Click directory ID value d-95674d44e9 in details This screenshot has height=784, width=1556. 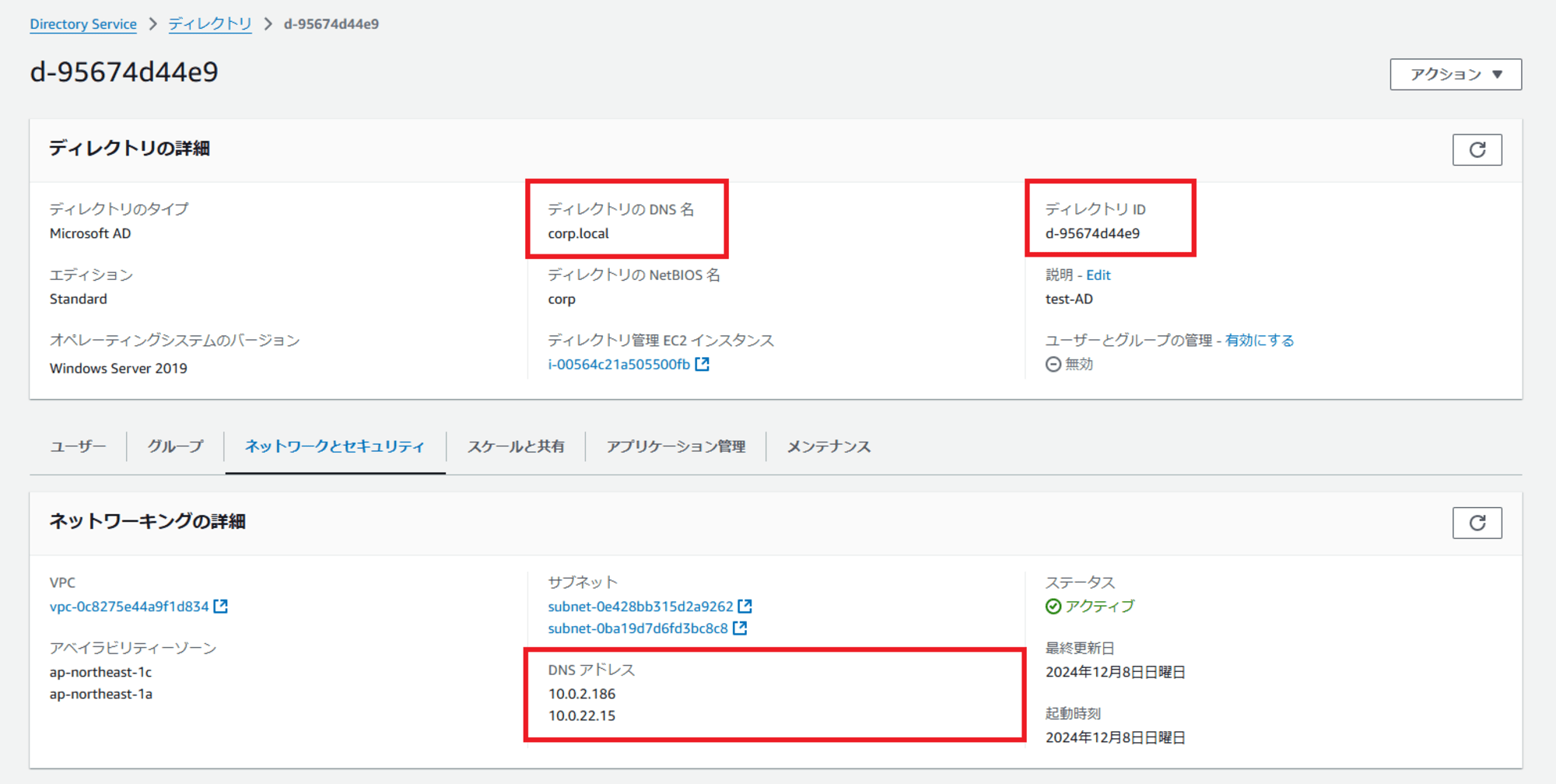(1092, 233)
